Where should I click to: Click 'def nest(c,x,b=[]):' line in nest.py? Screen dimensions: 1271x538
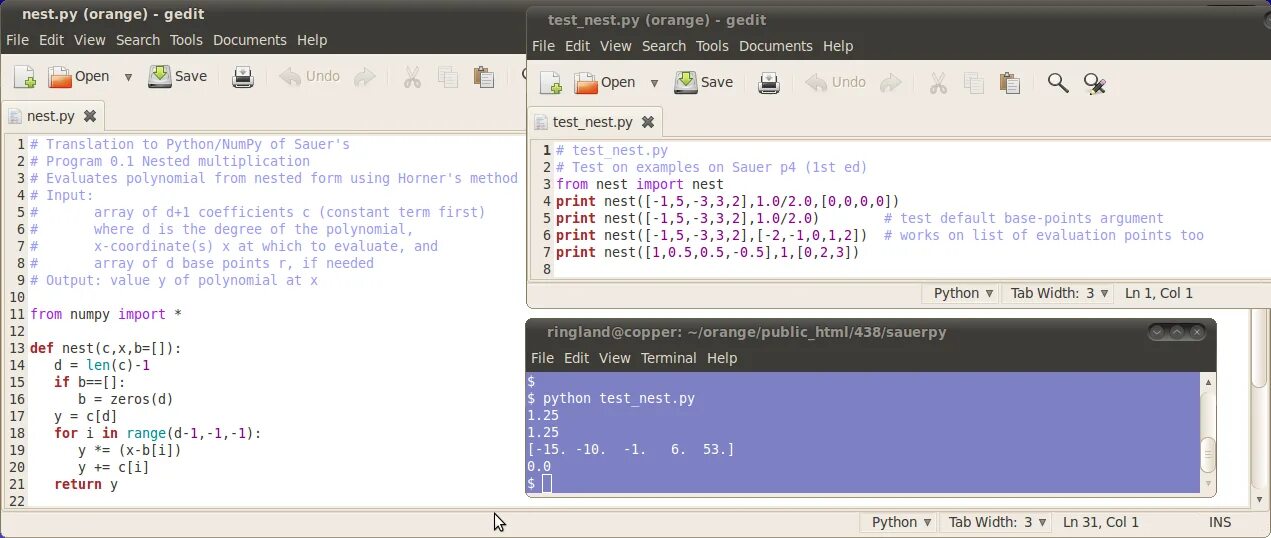(x=106, y=349)
